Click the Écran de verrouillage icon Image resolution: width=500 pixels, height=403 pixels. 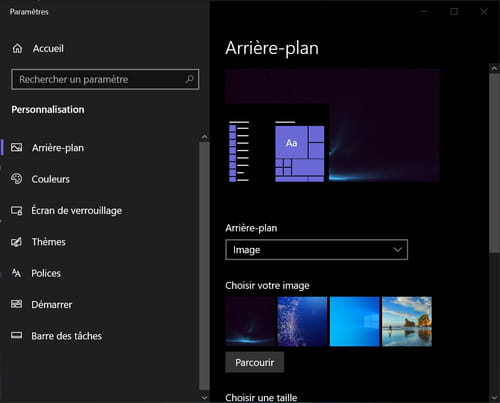click(x=16, y=211)
